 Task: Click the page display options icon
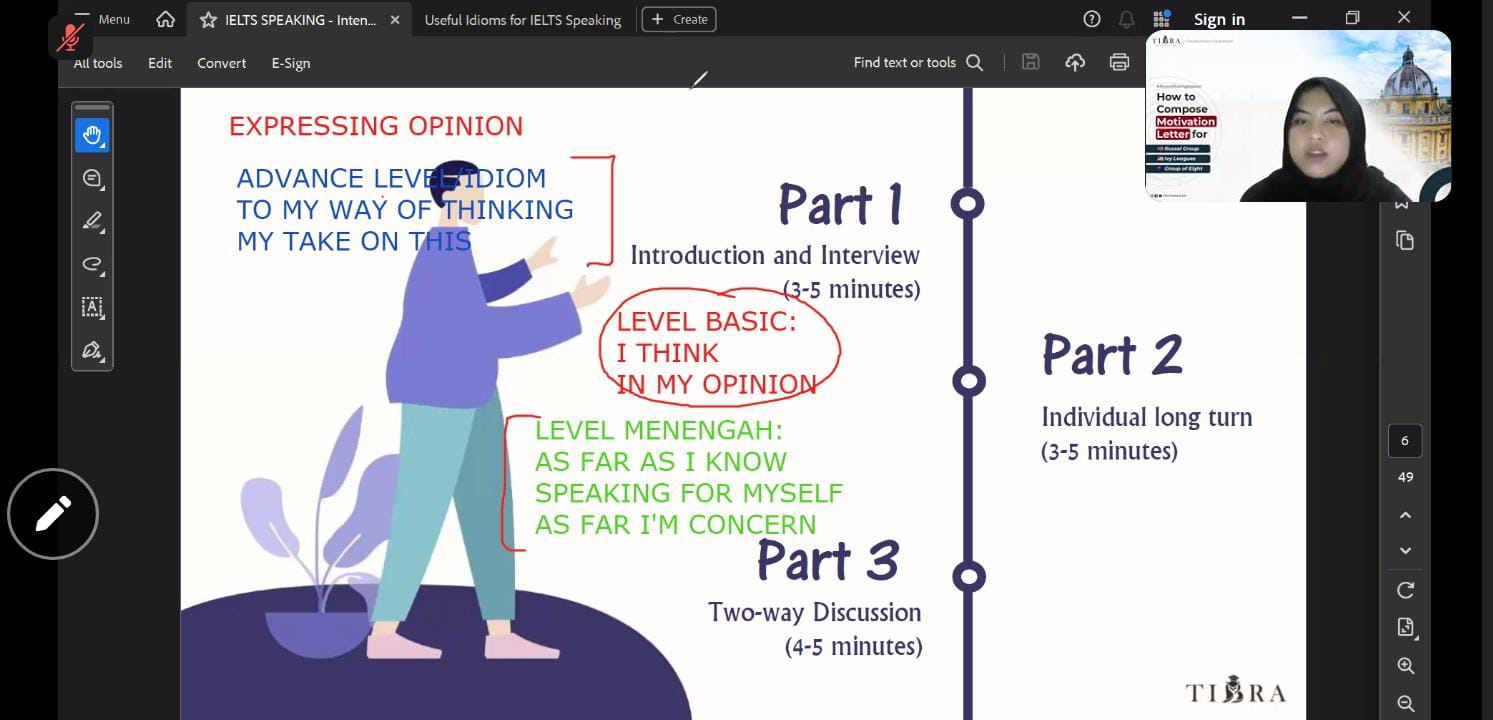click(x=1405, y=628)
